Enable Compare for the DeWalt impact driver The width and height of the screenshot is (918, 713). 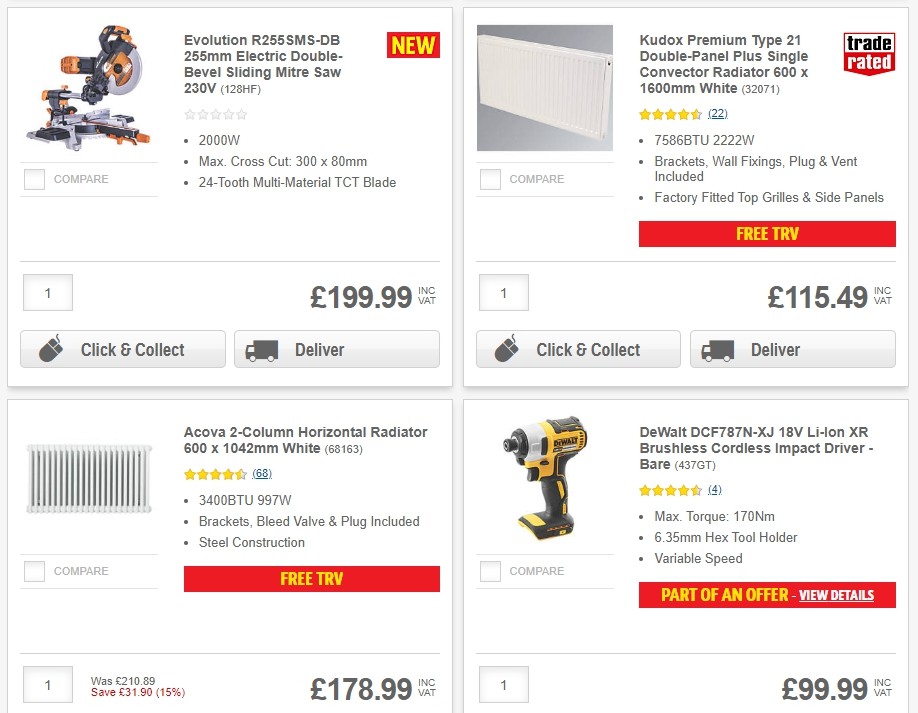coord(489,570)
